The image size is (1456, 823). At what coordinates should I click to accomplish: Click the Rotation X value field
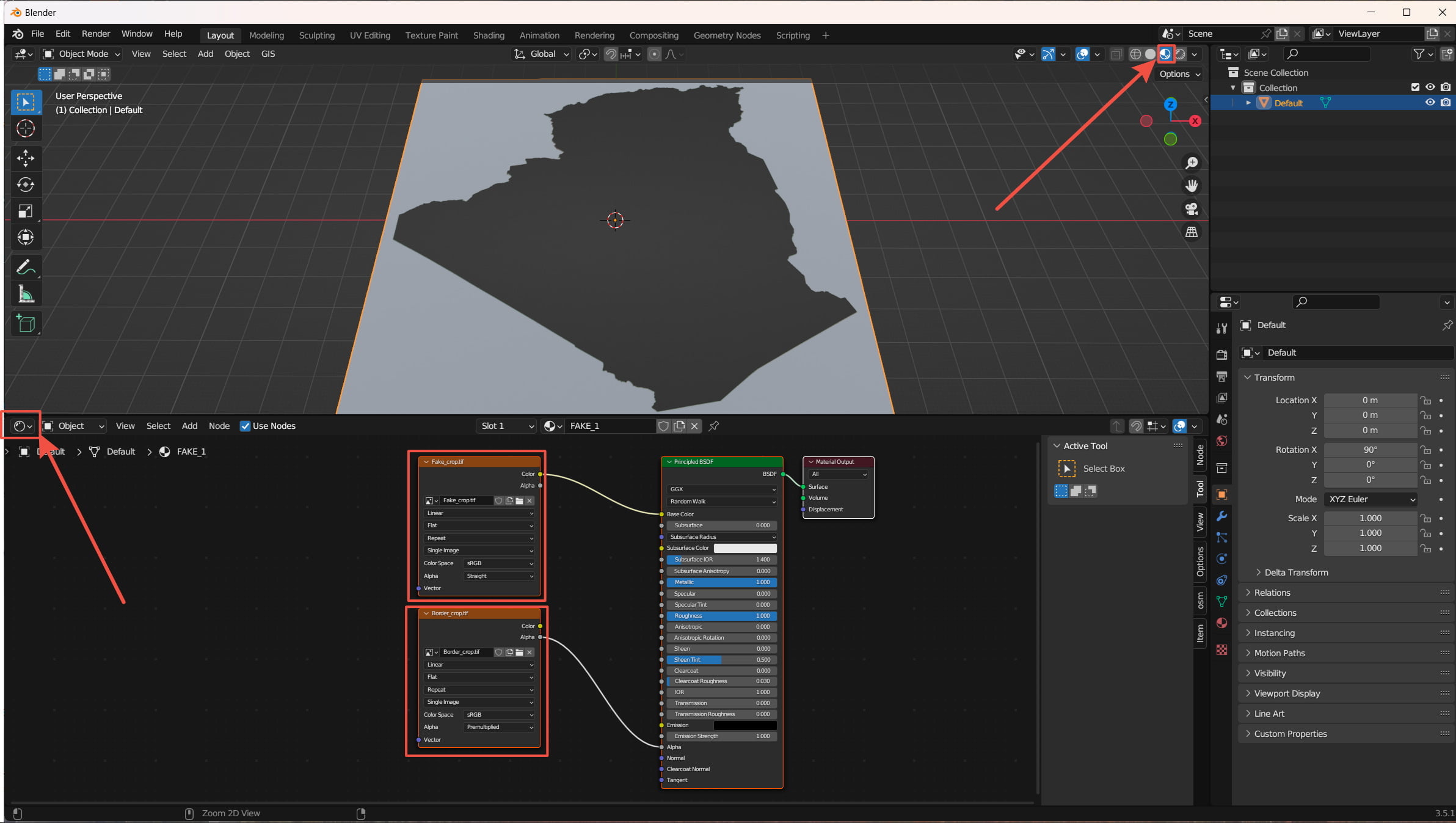coord(1370,450)
